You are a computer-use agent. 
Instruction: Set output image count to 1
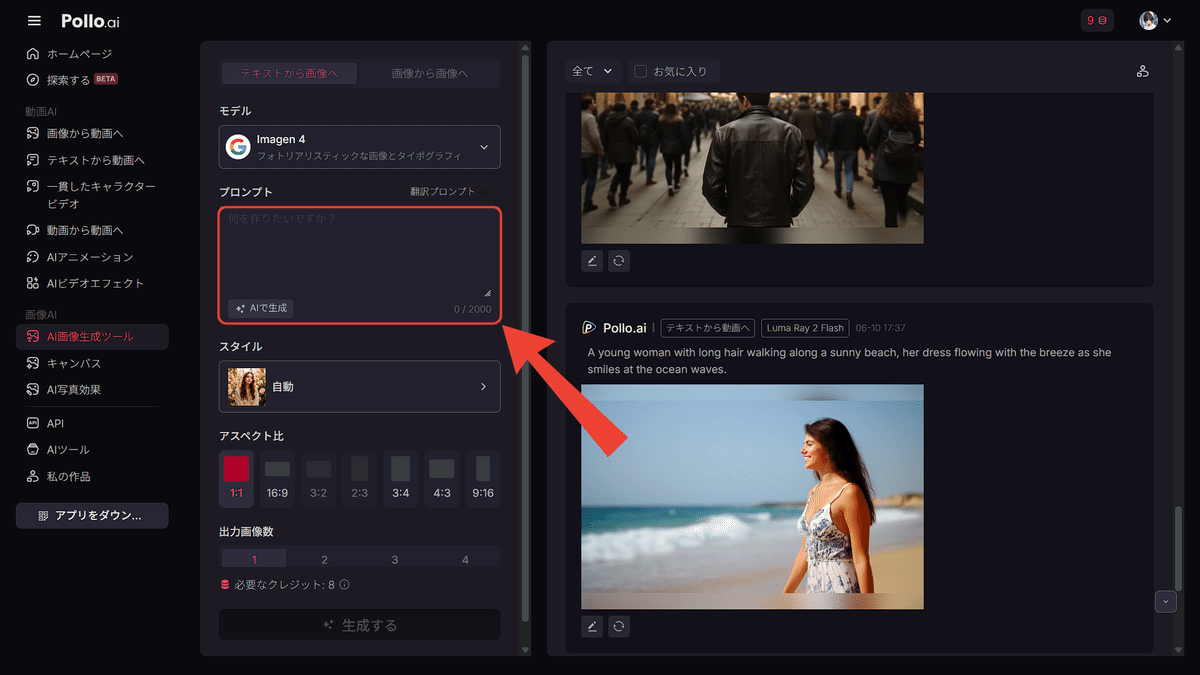click(x=254, y=560)
